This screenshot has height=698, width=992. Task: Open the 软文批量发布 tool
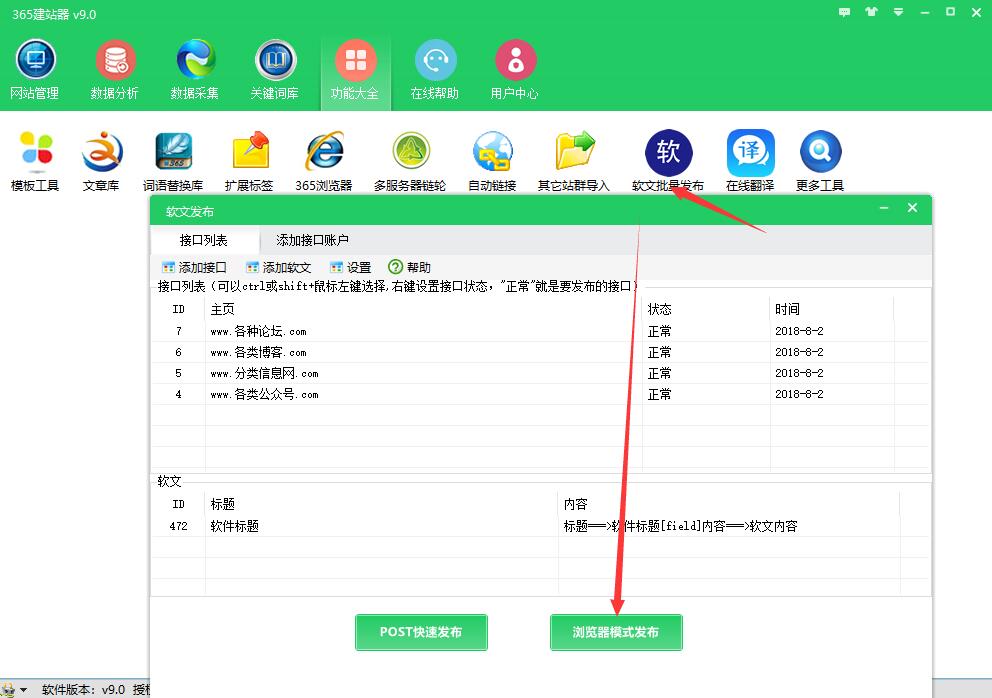(x=668, y=161)
